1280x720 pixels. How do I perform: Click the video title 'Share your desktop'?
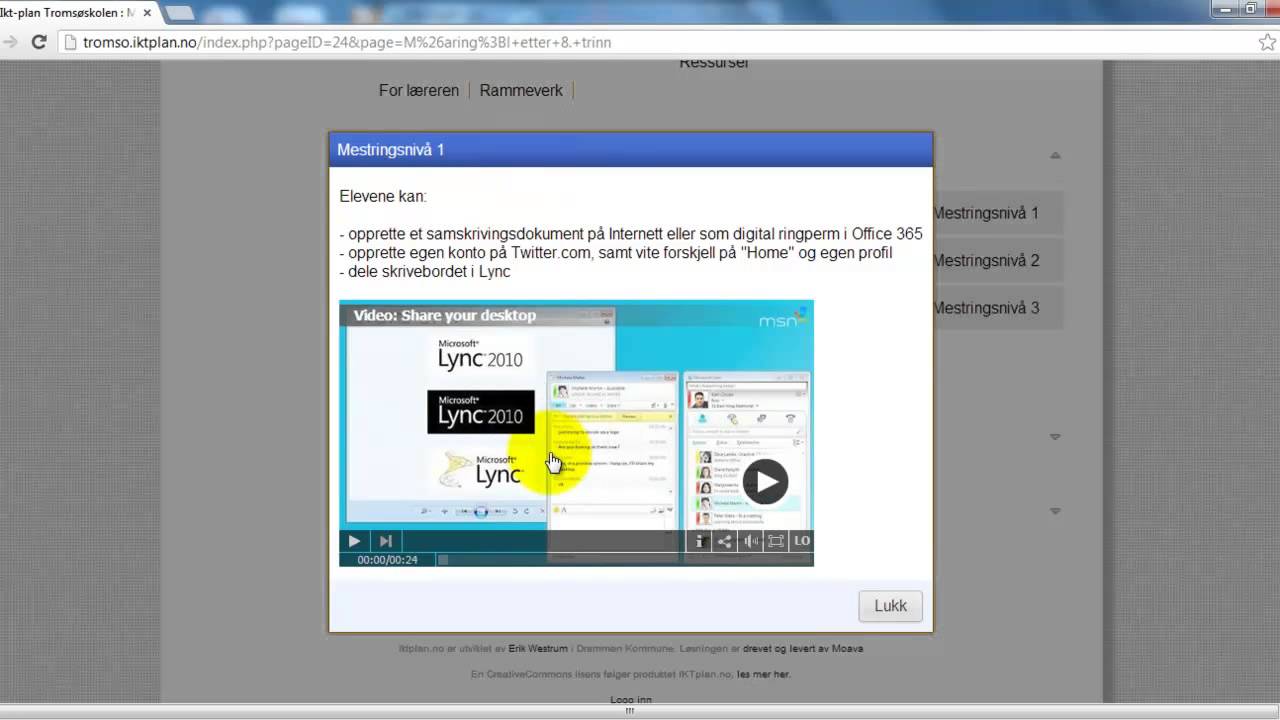click(445, 315)
